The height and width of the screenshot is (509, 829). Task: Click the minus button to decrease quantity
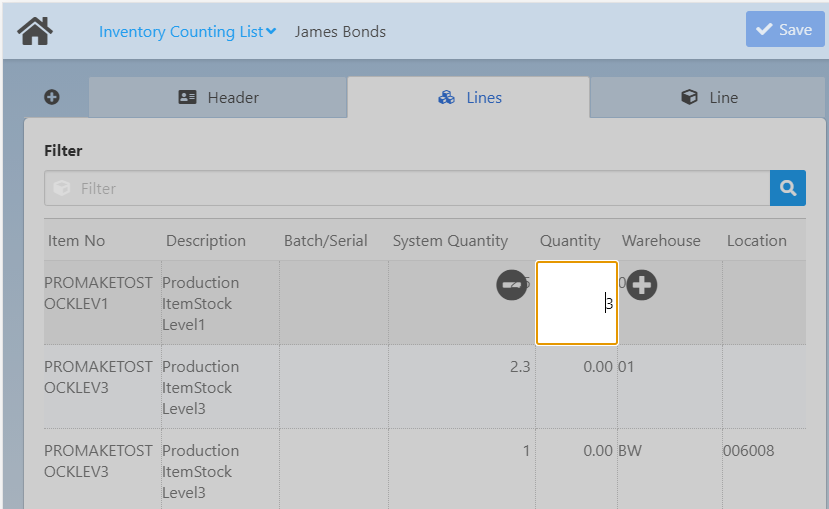point(512,285)
